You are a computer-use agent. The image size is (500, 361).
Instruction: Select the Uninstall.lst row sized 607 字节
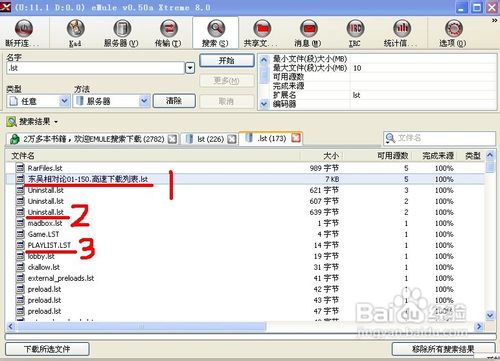pos(245,201)
